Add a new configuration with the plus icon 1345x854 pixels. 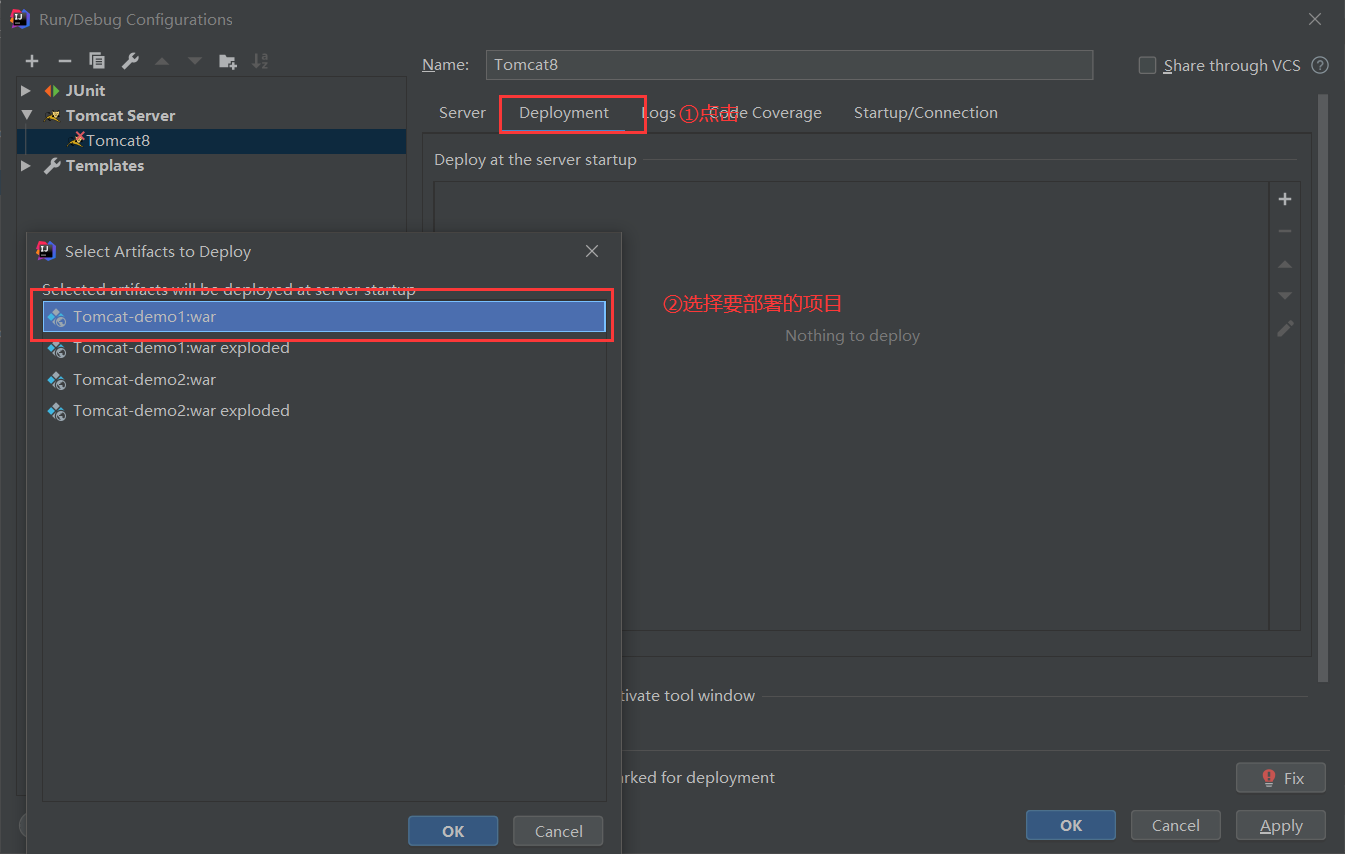[x=32, y=62]
